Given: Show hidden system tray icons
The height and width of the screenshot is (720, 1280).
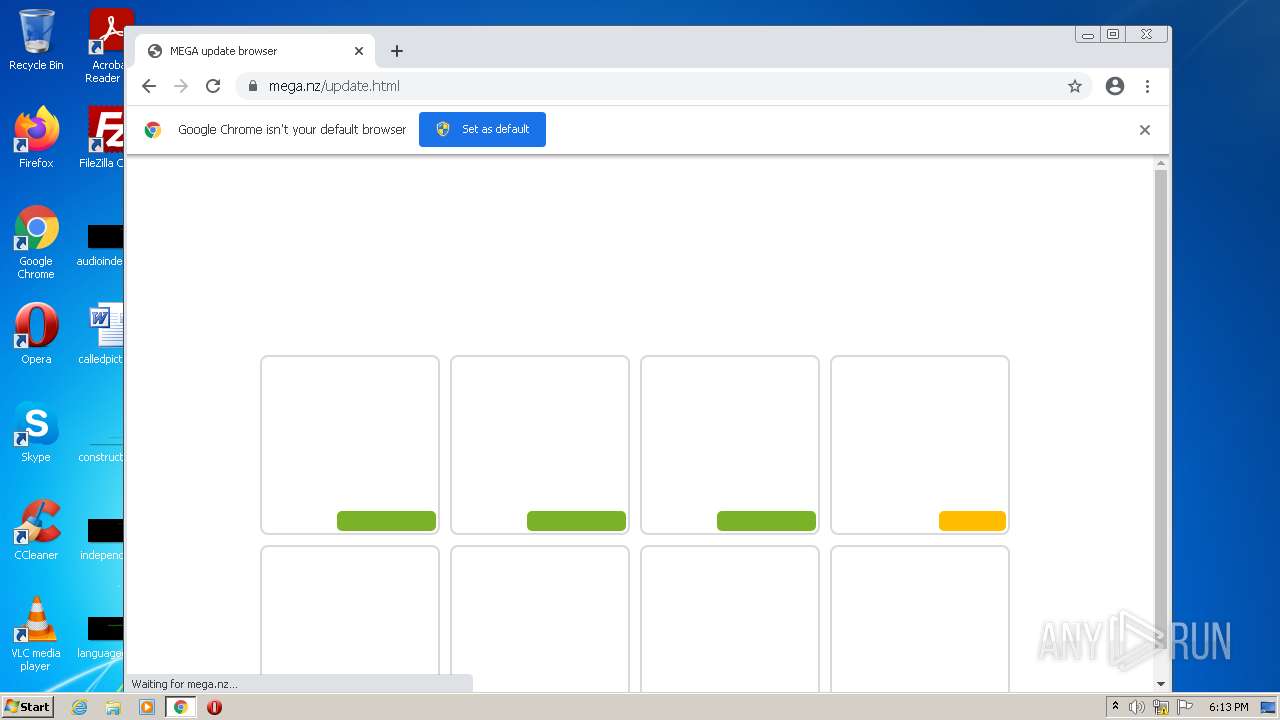Looking at the screenshot, I should [x=1115, y=707].
